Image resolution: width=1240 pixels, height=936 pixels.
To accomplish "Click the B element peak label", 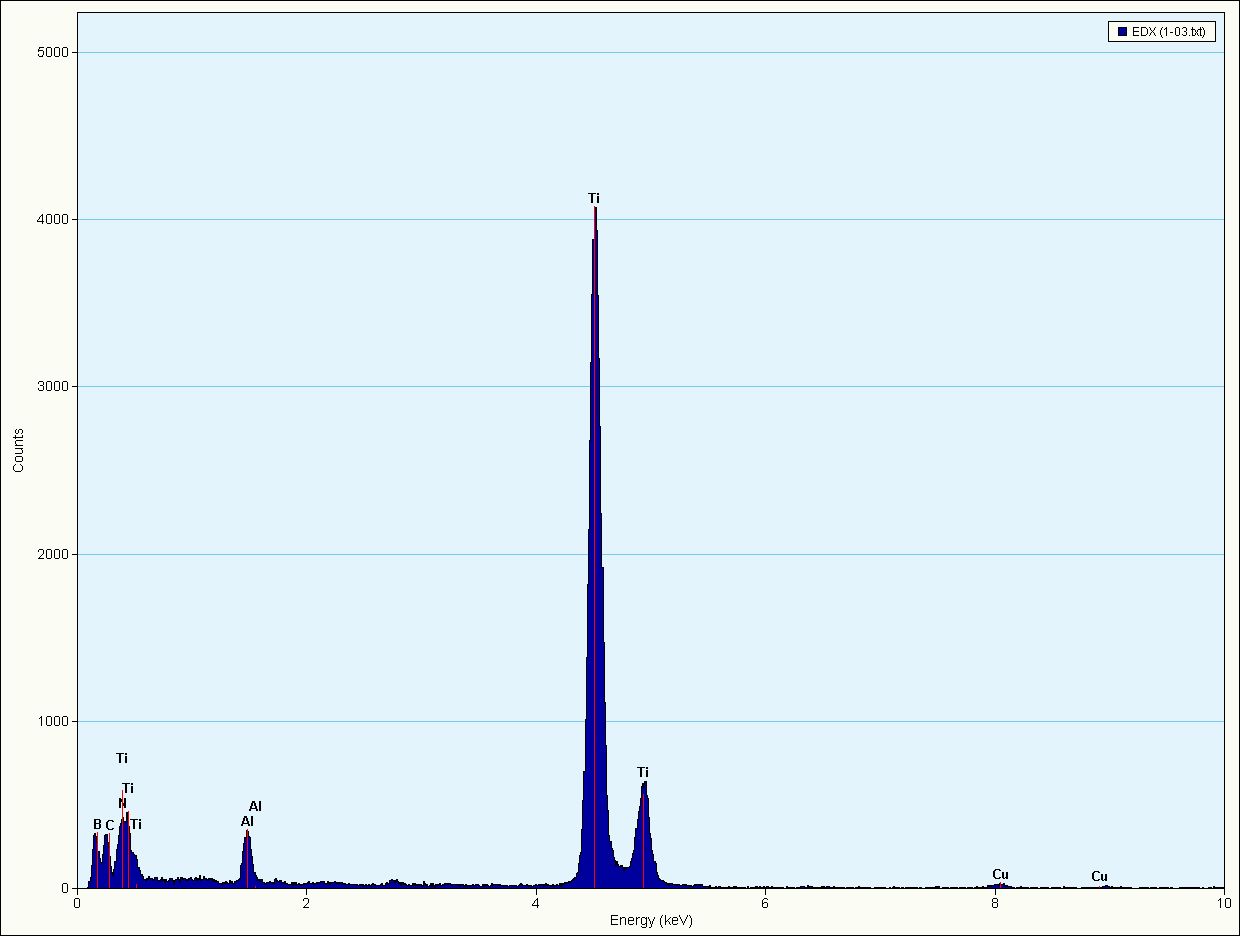I will pos(97,824).
